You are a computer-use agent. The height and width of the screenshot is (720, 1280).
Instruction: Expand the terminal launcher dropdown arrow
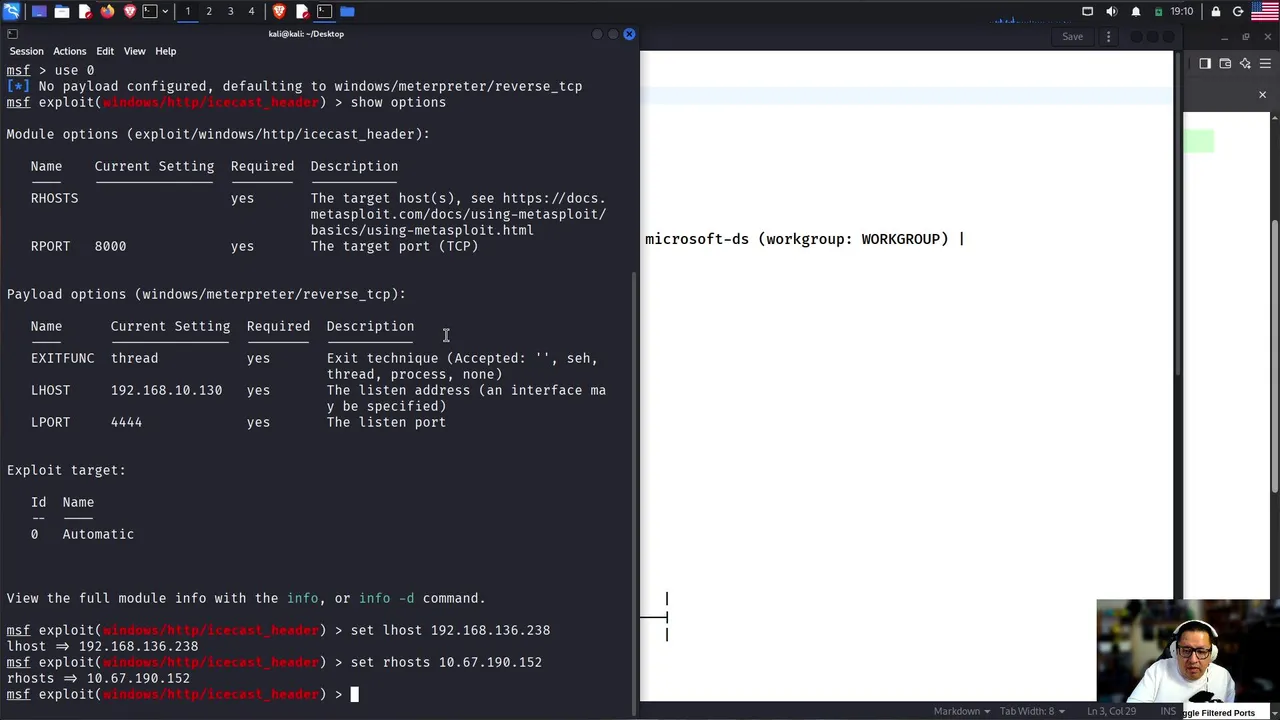(165, 11)
